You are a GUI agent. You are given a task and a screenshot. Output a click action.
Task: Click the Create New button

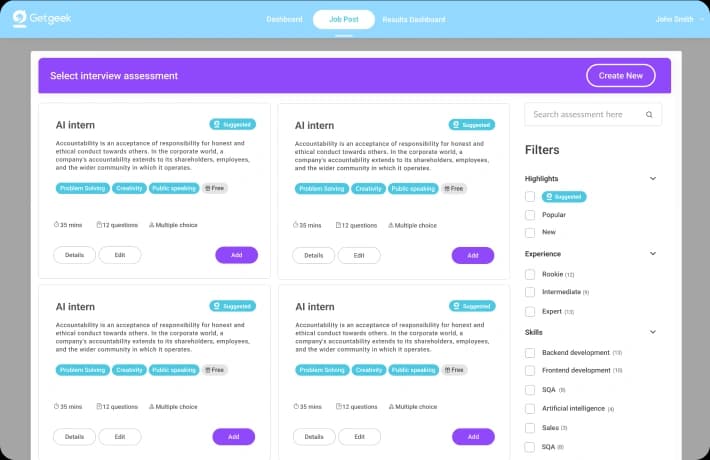[x=620, y=76]
